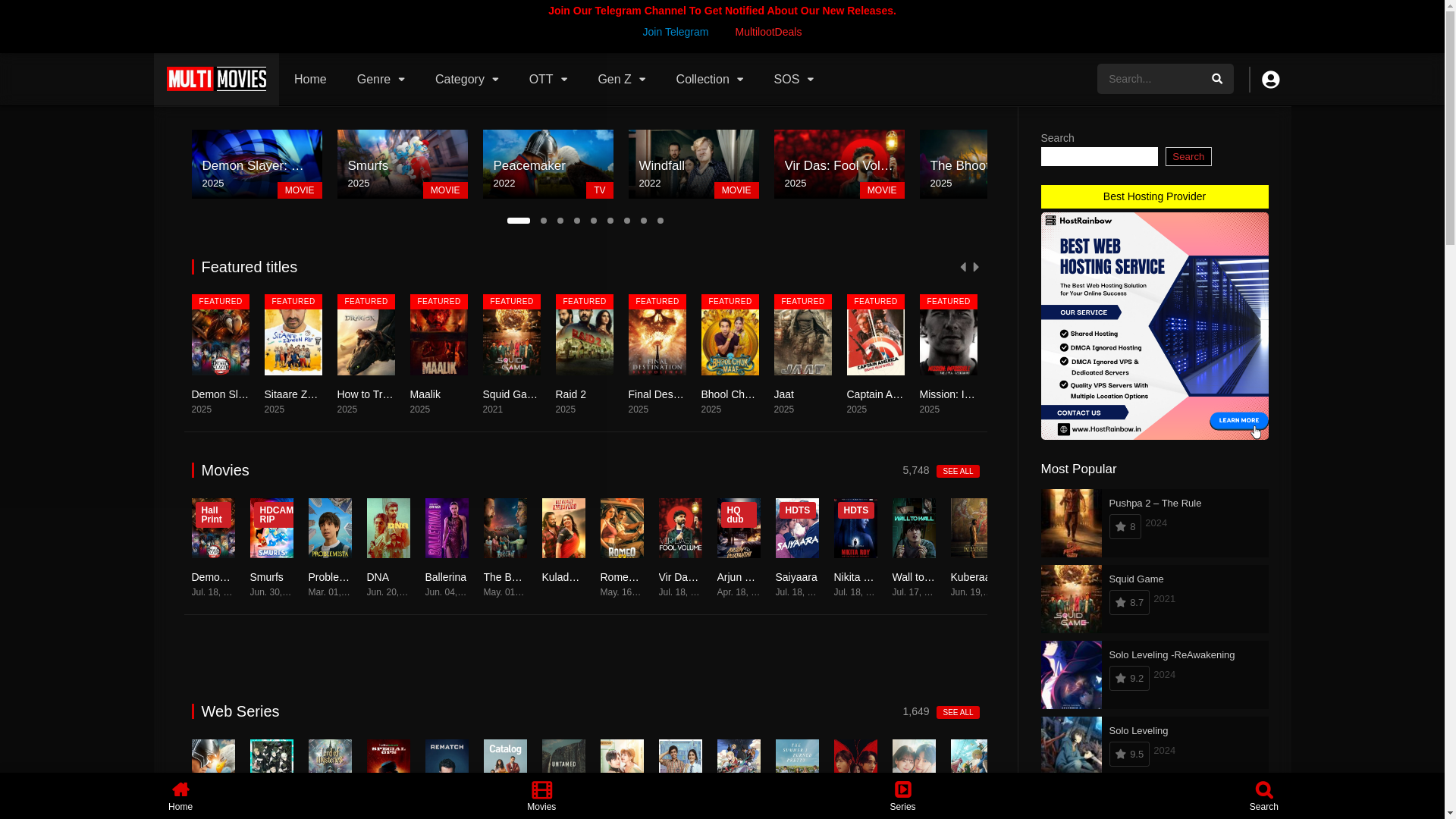Click the sidebar Search button
Image resolution: width=1456 pixels, height=819 pixels.
tap(1188, 156)
